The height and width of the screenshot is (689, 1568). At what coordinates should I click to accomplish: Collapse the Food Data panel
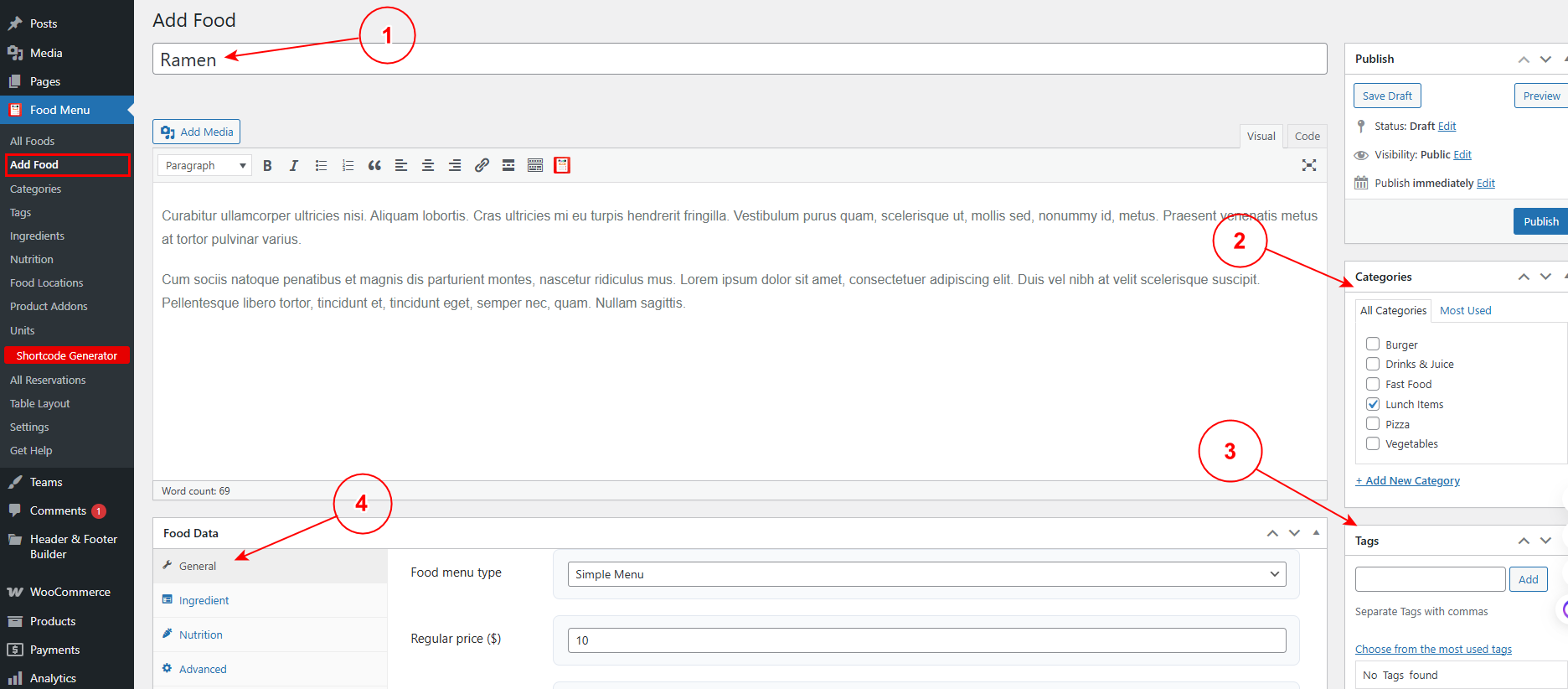[x=1316, y=533]
